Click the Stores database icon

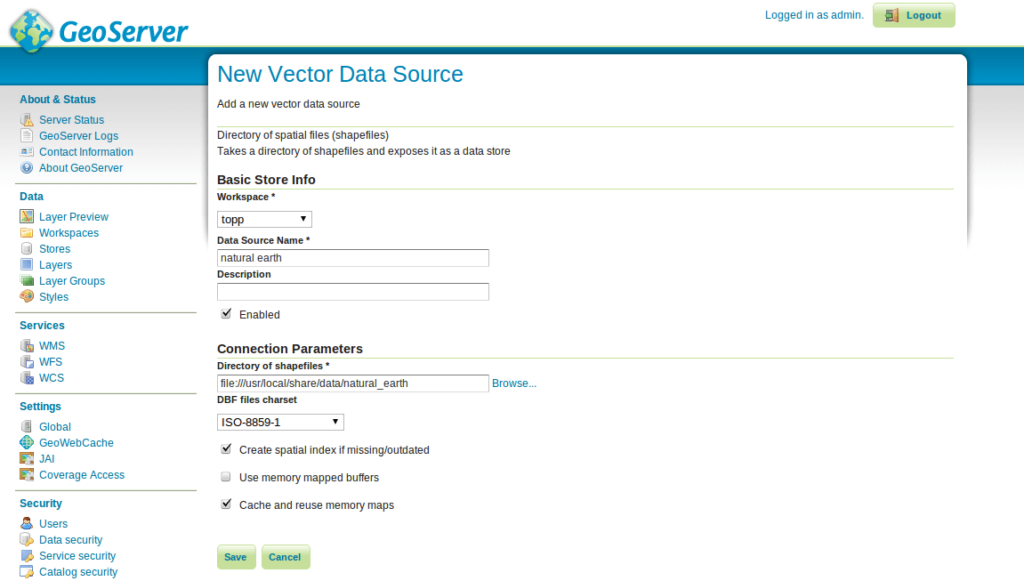click(27, 249)
